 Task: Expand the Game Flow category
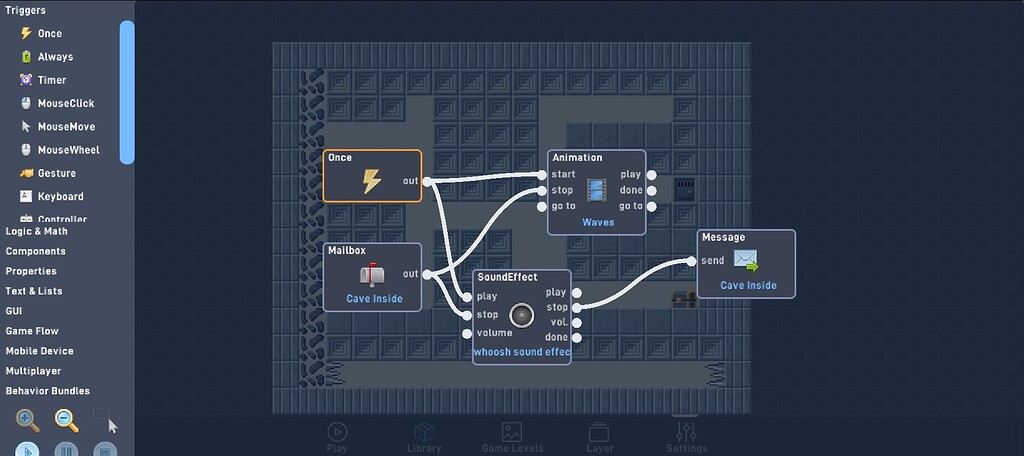point(32,331)
